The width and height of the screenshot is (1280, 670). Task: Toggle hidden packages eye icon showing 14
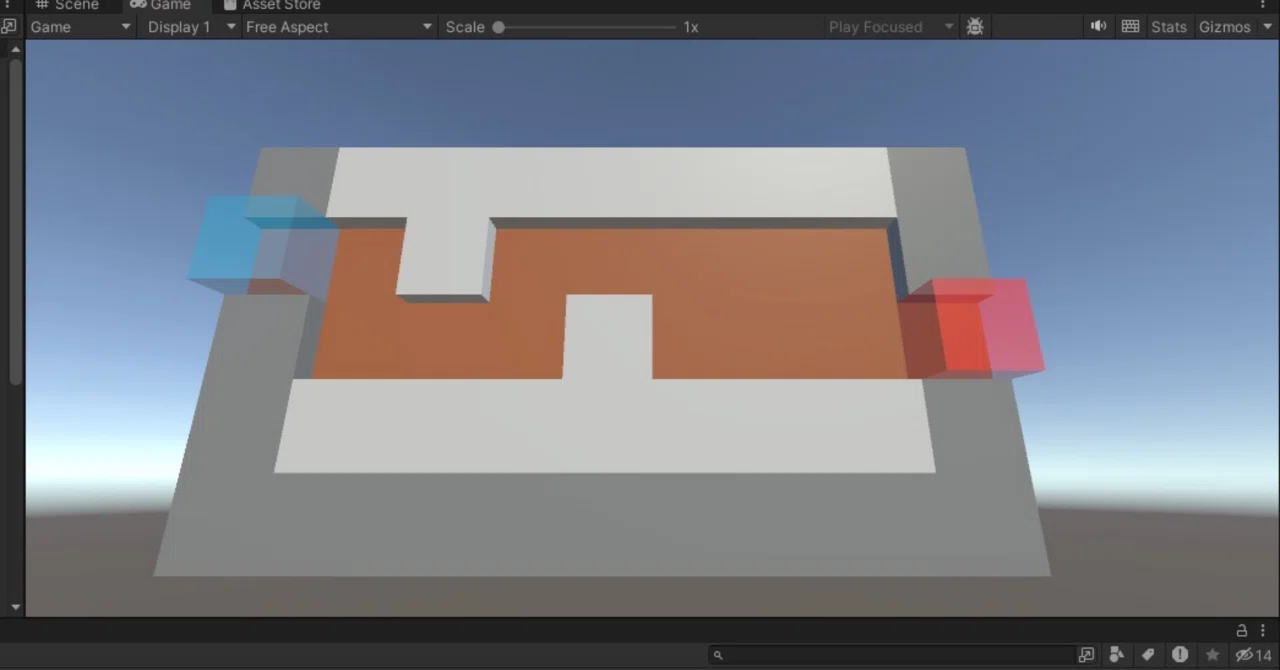[1253, 655]
